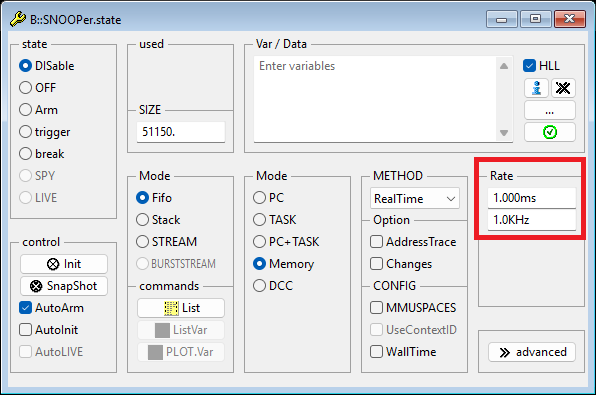Close the SNOOPer.state window
The height and width of the screenshot is (395, 596).
click(569, 19)
